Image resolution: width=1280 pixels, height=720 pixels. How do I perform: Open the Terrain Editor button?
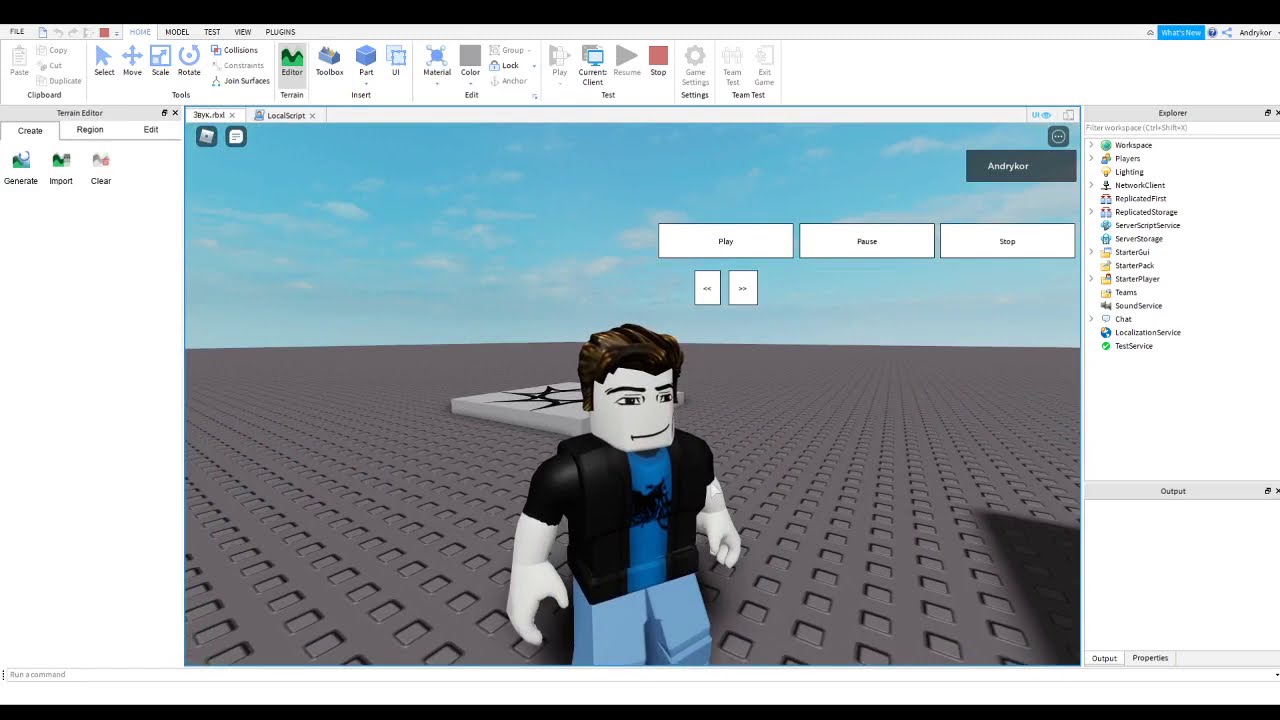292,61
